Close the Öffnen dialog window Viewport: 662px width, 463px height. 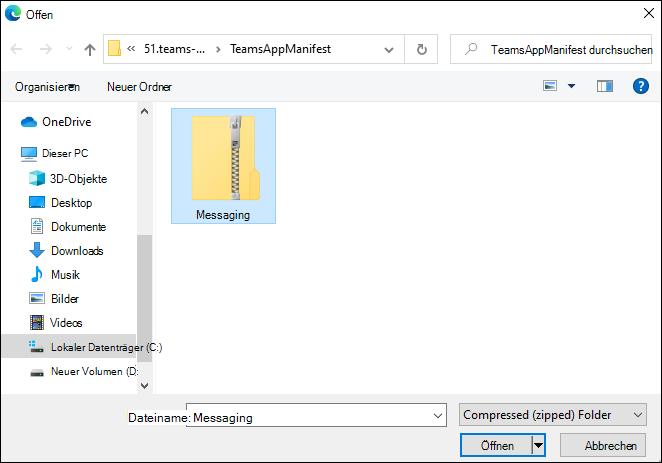pyautogui.click(x=648, y=14)
